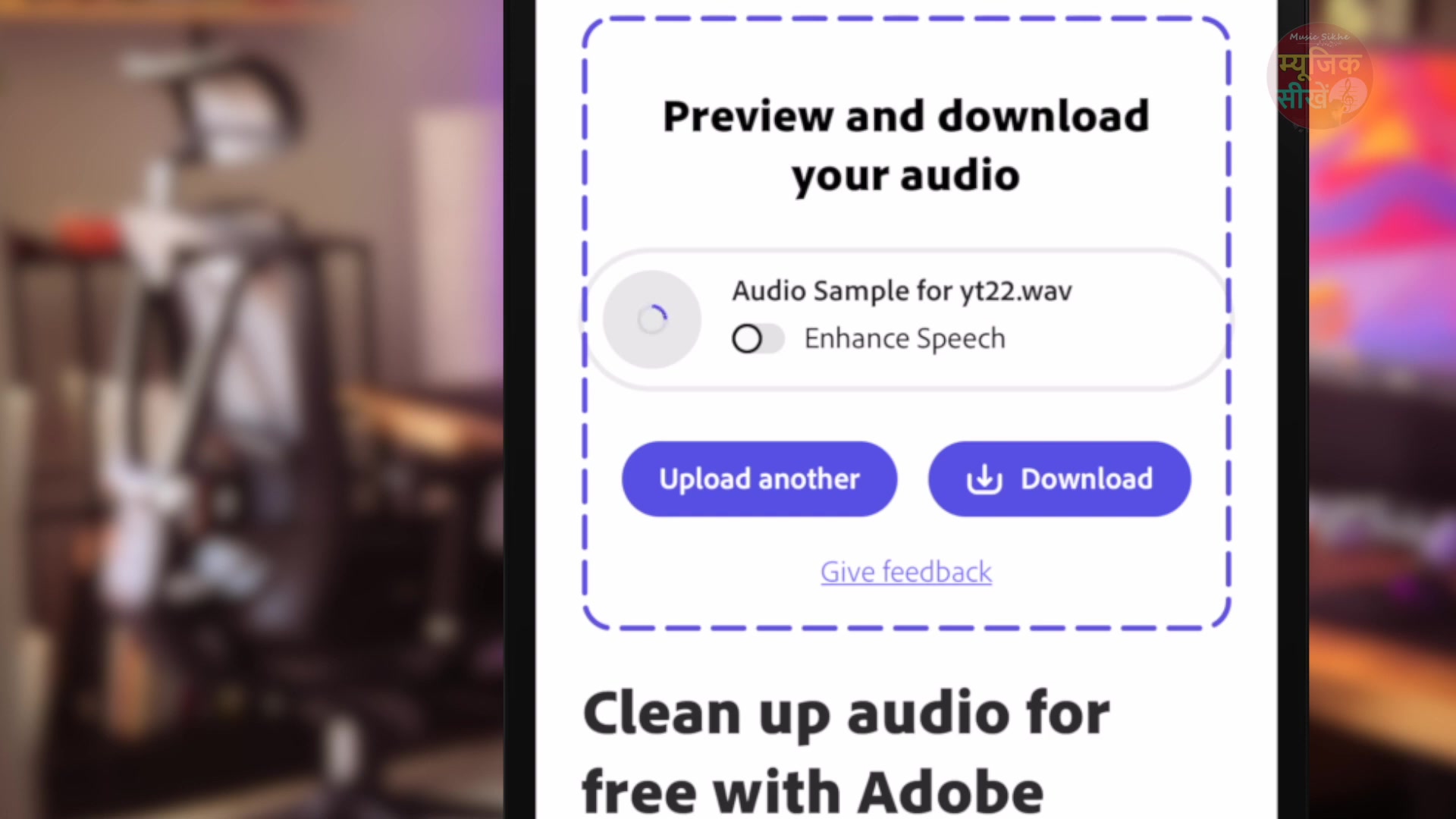Click the audio sample player card
Screen dimensions: 1456x819
[x=906, y=319]
